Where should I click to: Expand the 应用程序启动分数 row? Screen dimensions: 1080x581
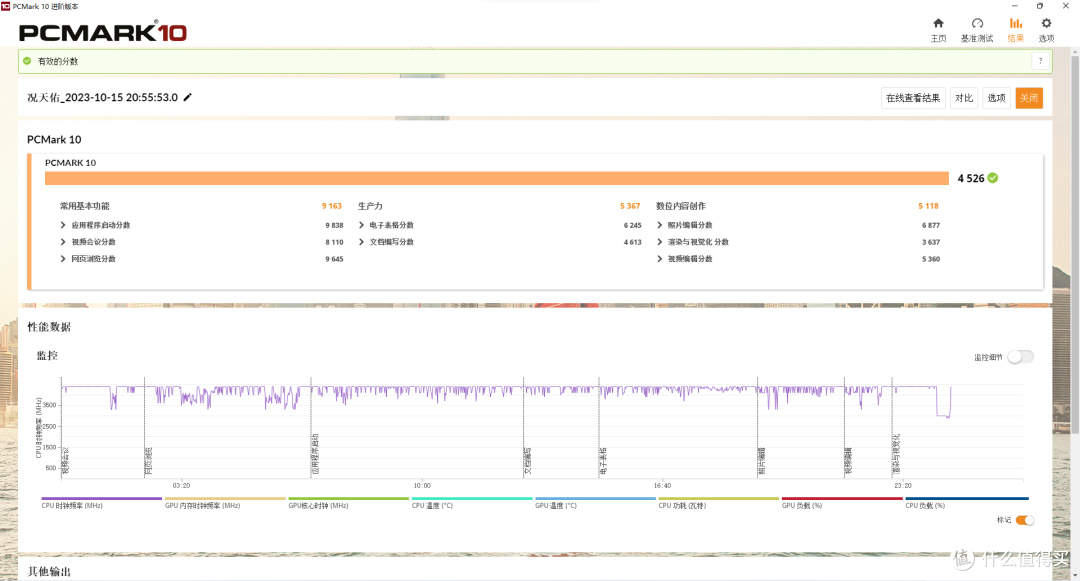point(63,225)
